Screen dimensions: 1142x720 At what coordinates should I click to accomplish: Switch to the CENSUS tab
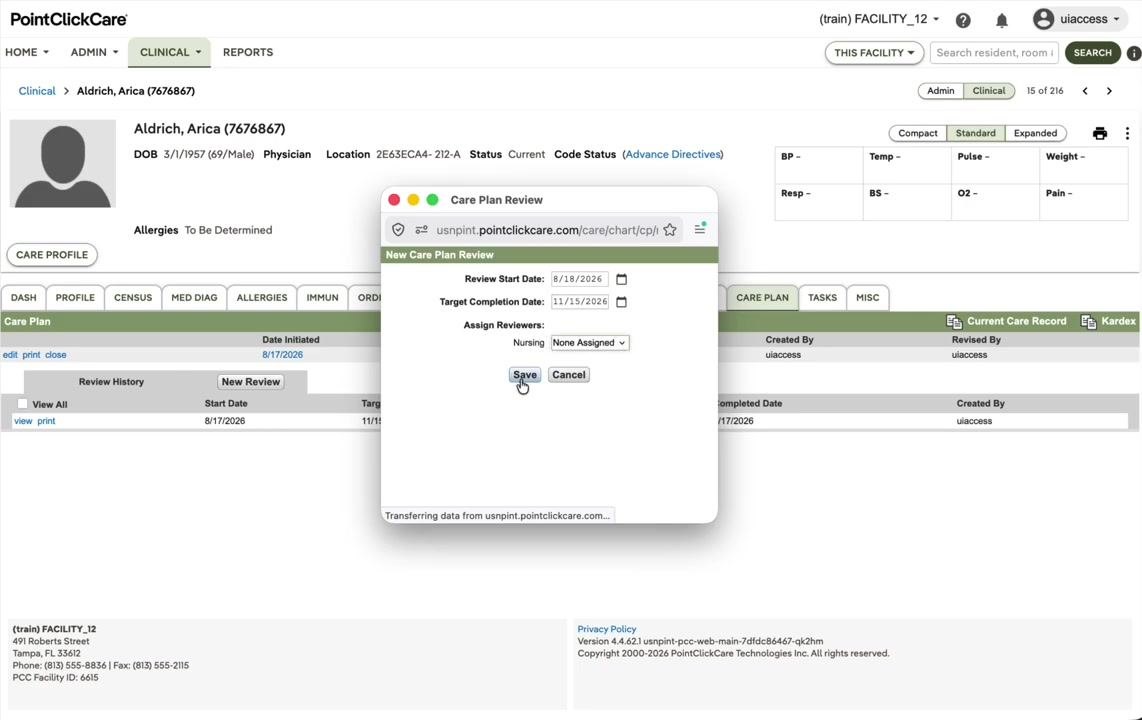[133, 298]
